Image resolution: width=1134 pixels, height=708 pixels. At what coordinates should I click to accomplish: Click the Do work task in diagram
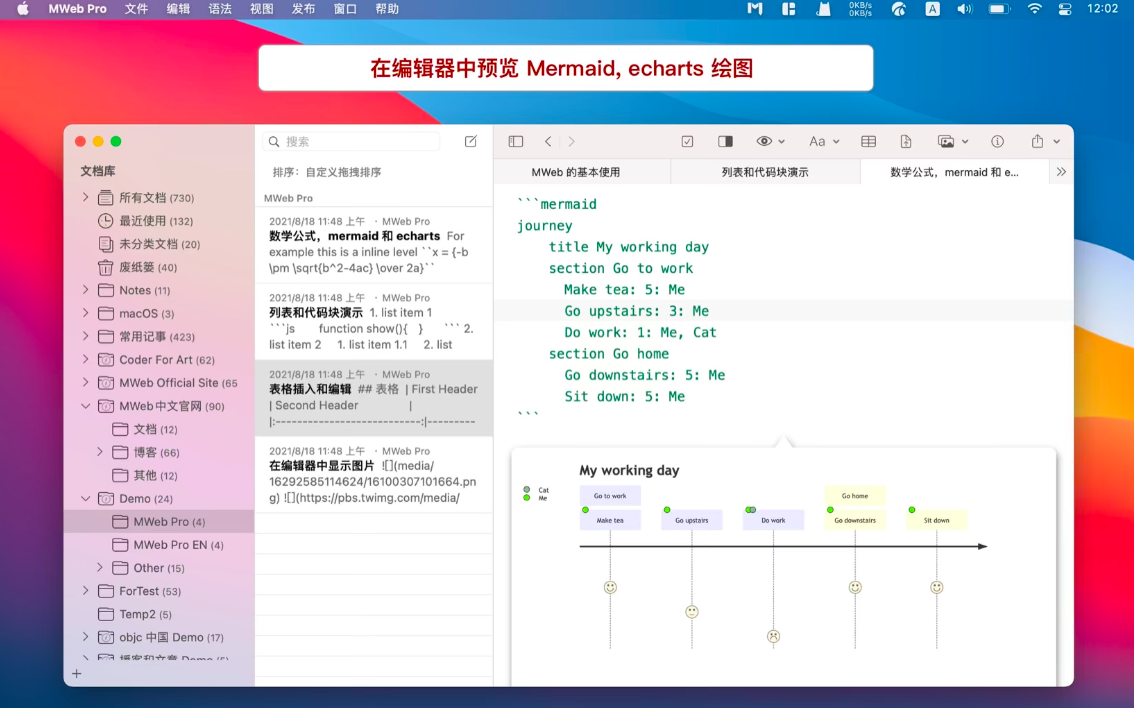(x=773, y=520)
